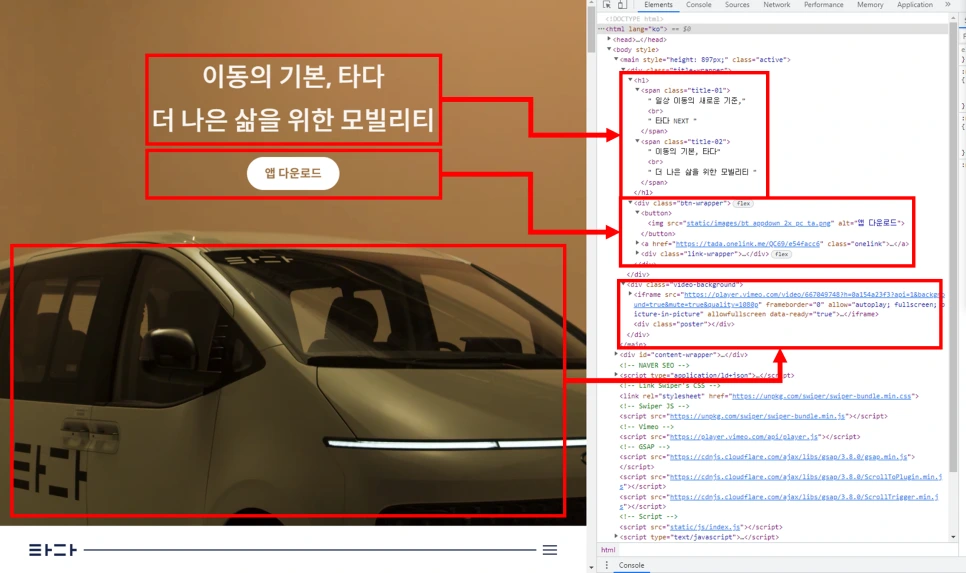The height and width of the screenshot is (573, 966).
Task: Select the '타다 NEXT' text node
Action: click(672, 121)
